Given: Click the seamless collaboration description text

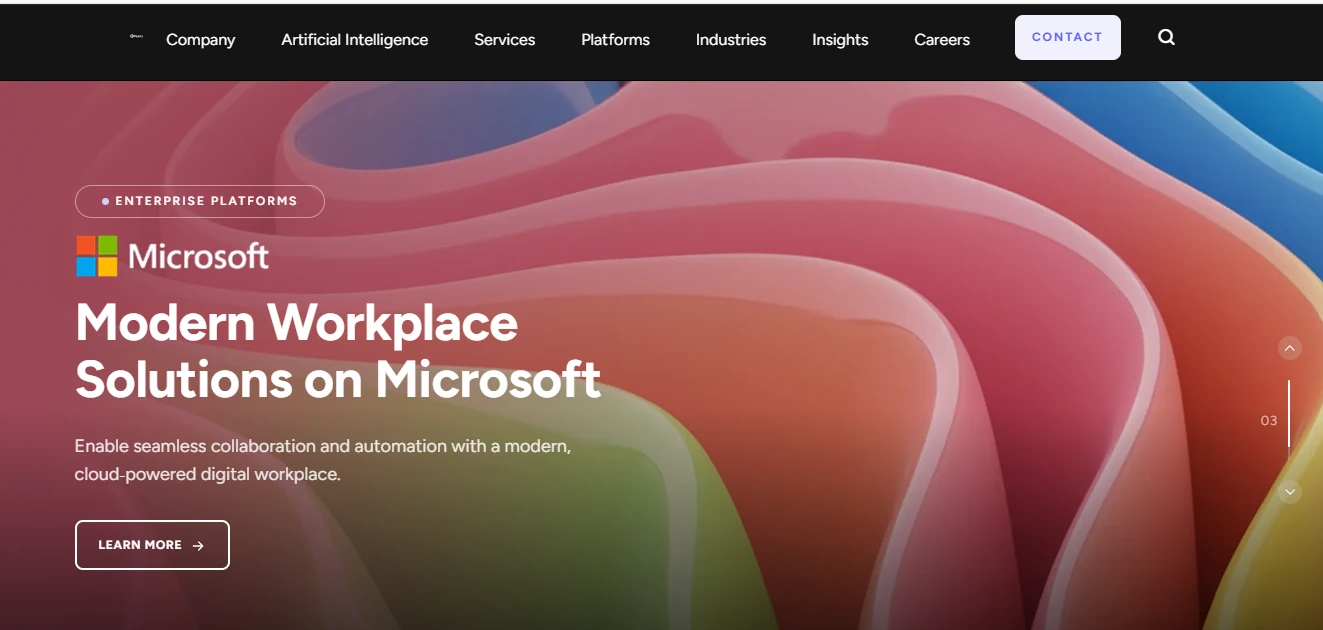Looking at the screenshot, I should 323,460.
